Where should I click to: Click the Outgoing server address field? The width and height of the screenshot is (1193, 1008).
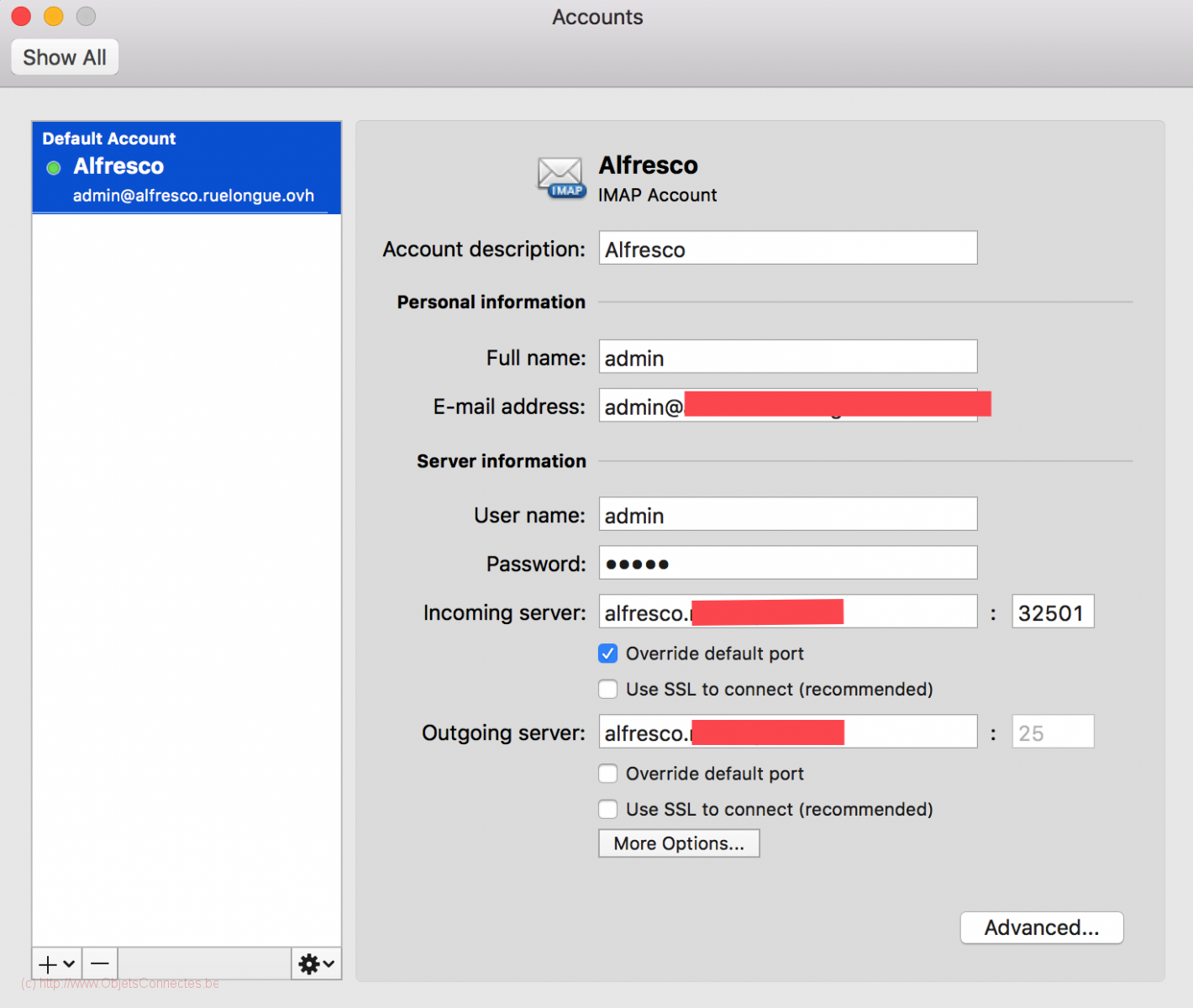click(788, 732)
